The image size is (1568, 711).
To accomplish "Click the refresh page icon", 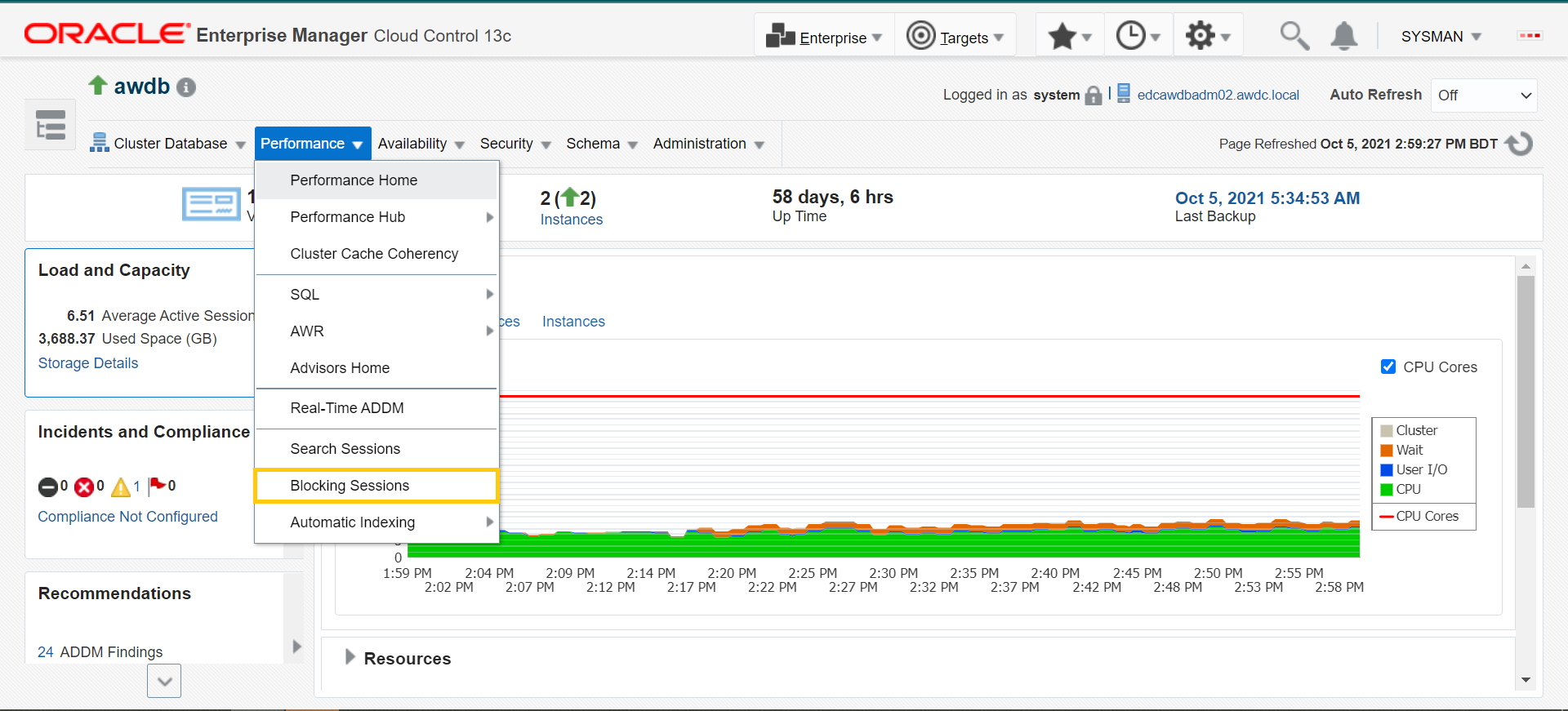I will tap(1519, 144).
